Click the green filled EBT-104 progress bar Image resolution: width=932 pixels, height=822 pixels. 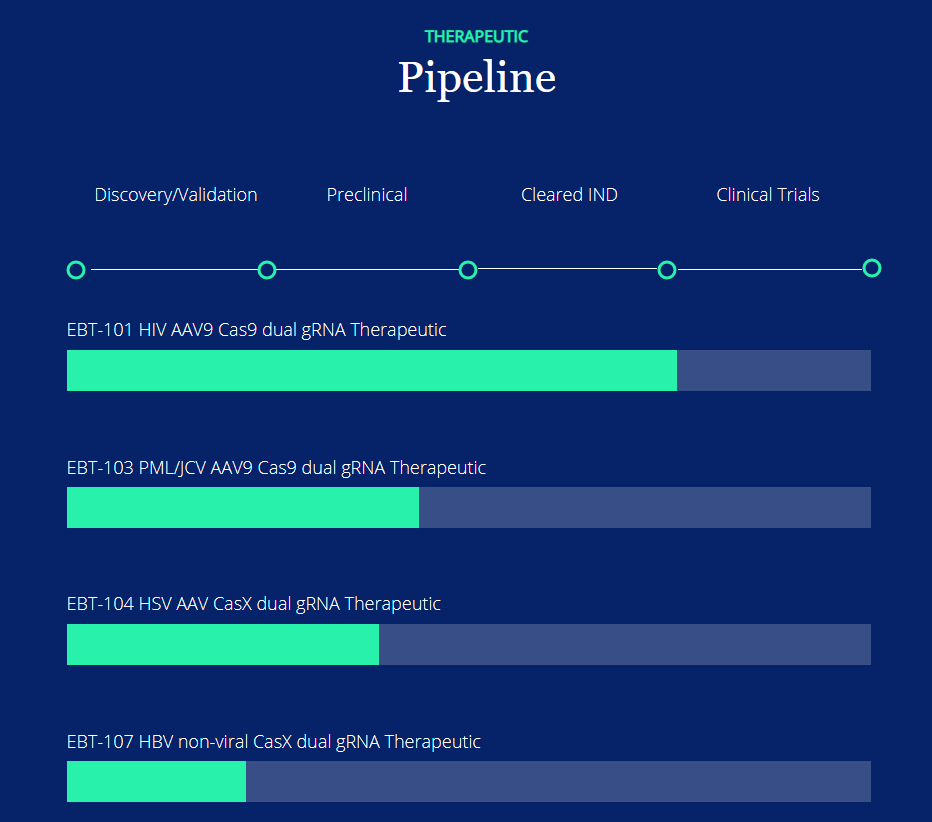223,645
